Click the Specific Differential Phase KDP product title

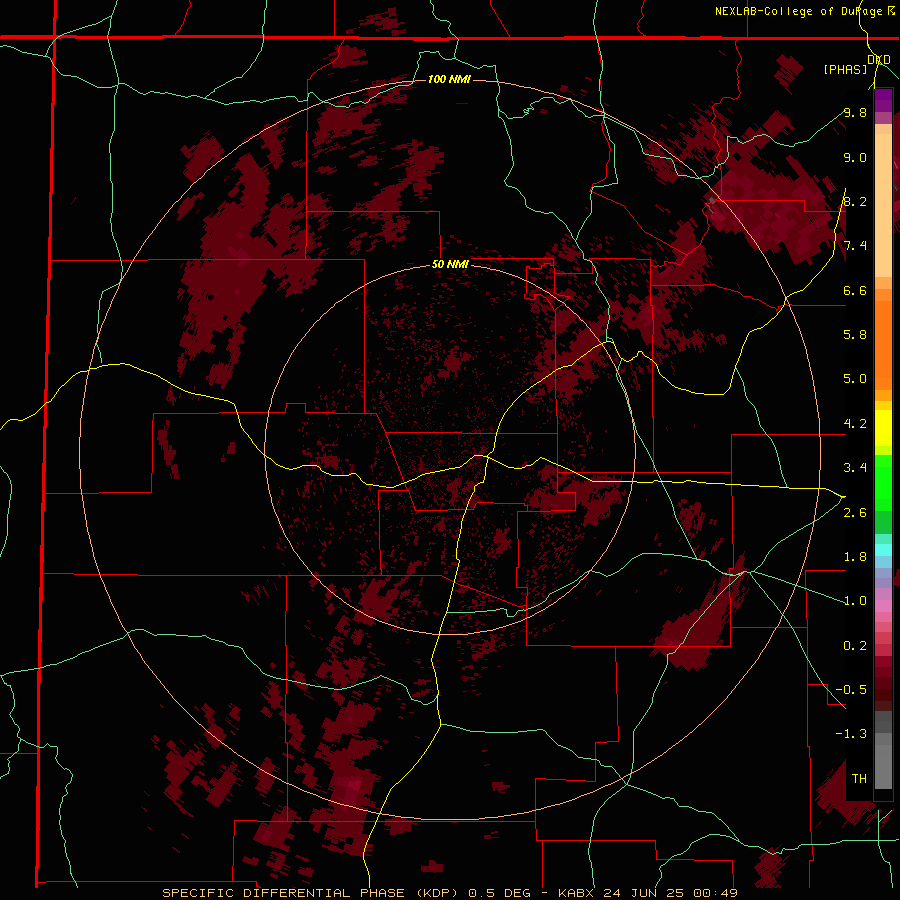[450, 893]
